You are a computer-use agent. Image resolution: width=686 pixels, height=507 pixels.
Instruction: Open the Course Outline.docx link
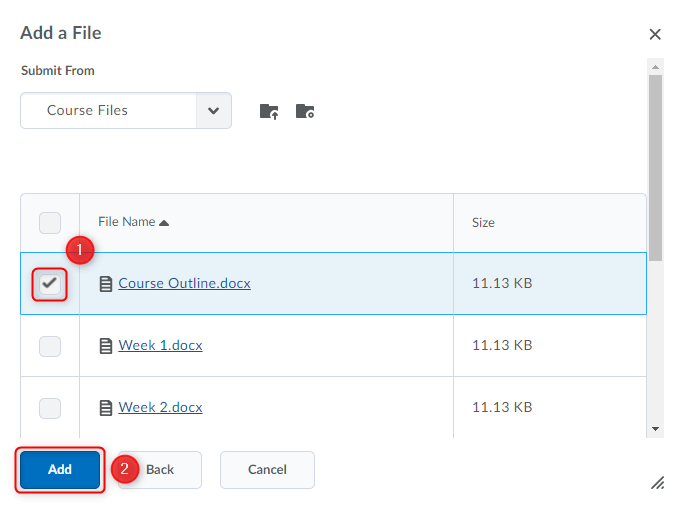click(x=184, y=283)
